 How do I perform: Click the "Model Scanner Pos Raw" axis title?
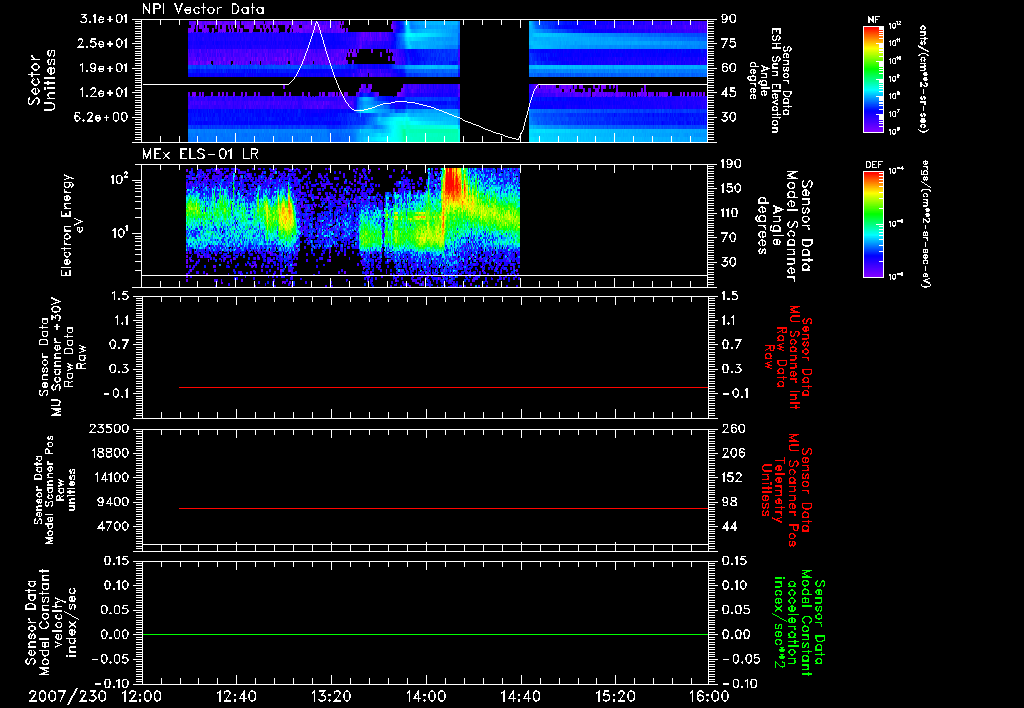(56, 490)
